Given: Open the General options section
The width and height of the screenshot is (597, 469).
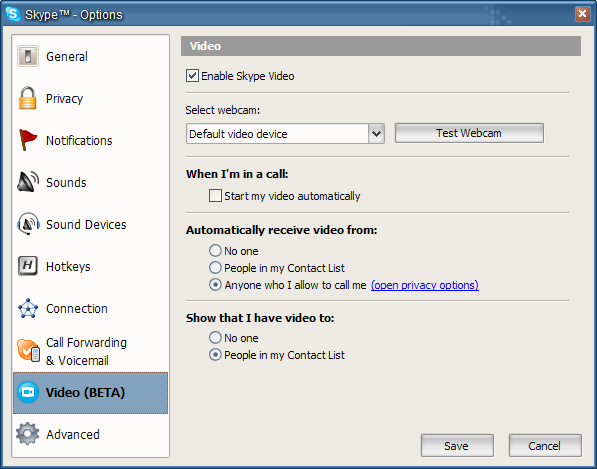Looking at the screenshot, I should [x=91, y=56].
